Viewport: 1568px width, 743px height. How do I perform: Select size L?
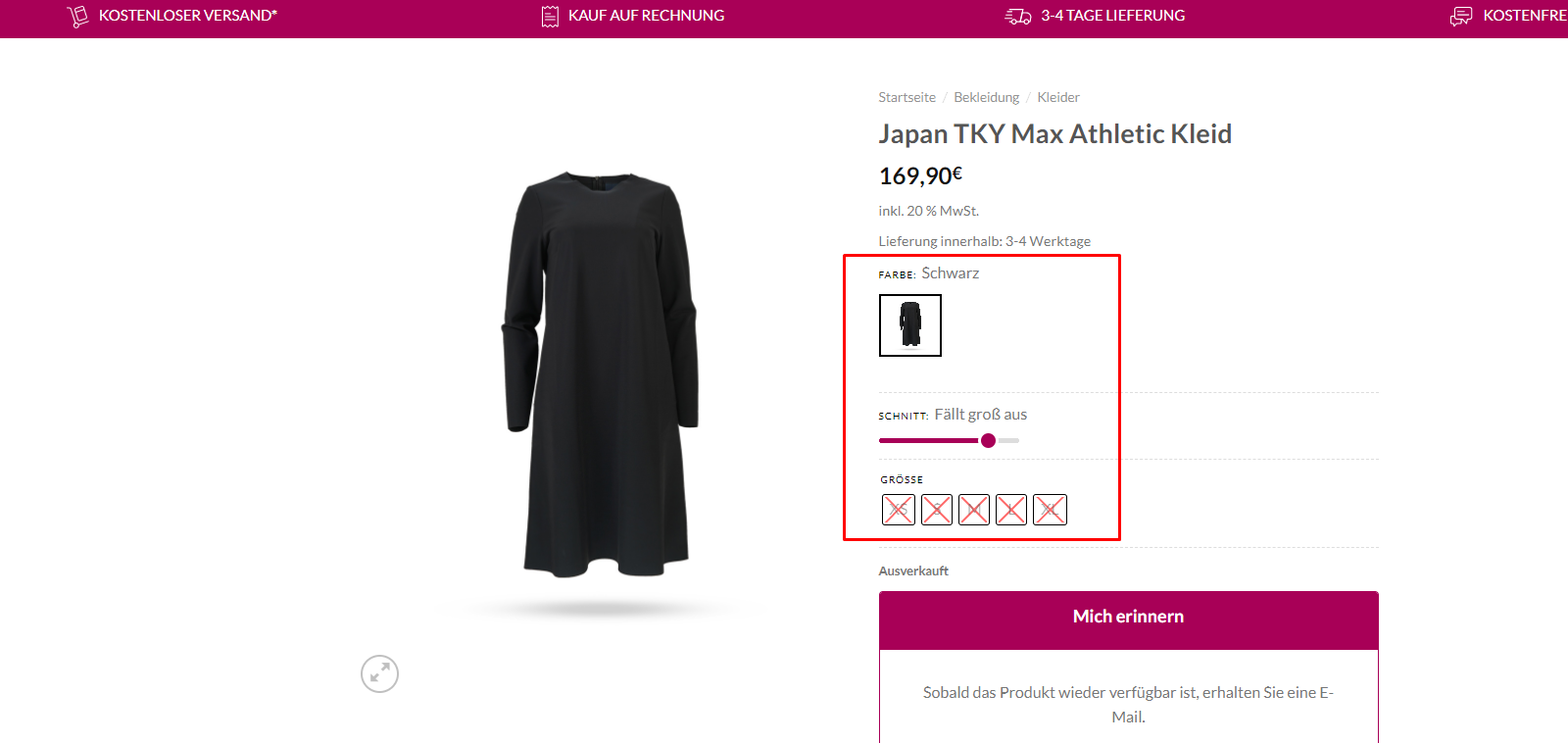[1011, 510]
